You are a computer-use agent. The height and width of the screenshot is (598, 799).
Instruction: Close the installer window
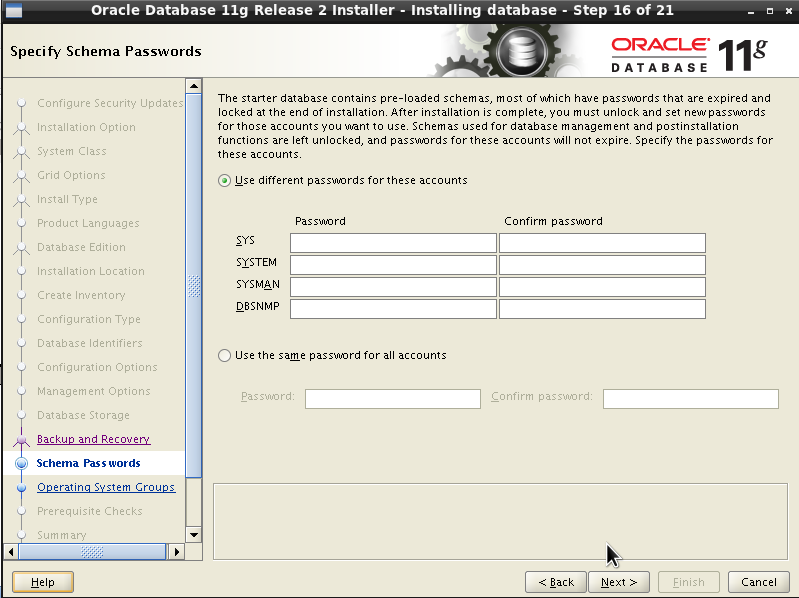coord(788,11)
